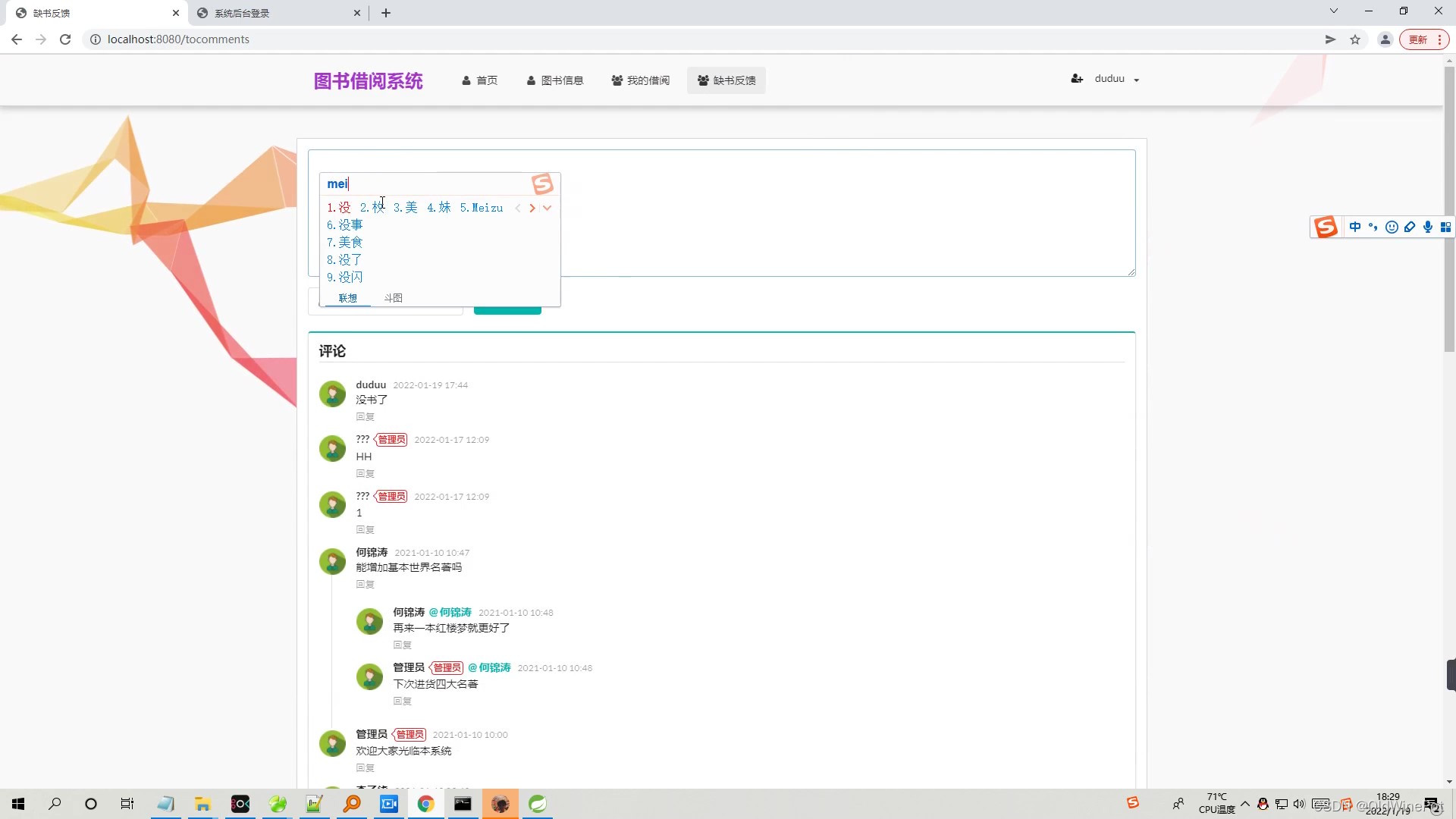This screenshot has width=1456, height=819.
Task: Open the Sogou toolbox grid icon
Action: point(1445,227)
